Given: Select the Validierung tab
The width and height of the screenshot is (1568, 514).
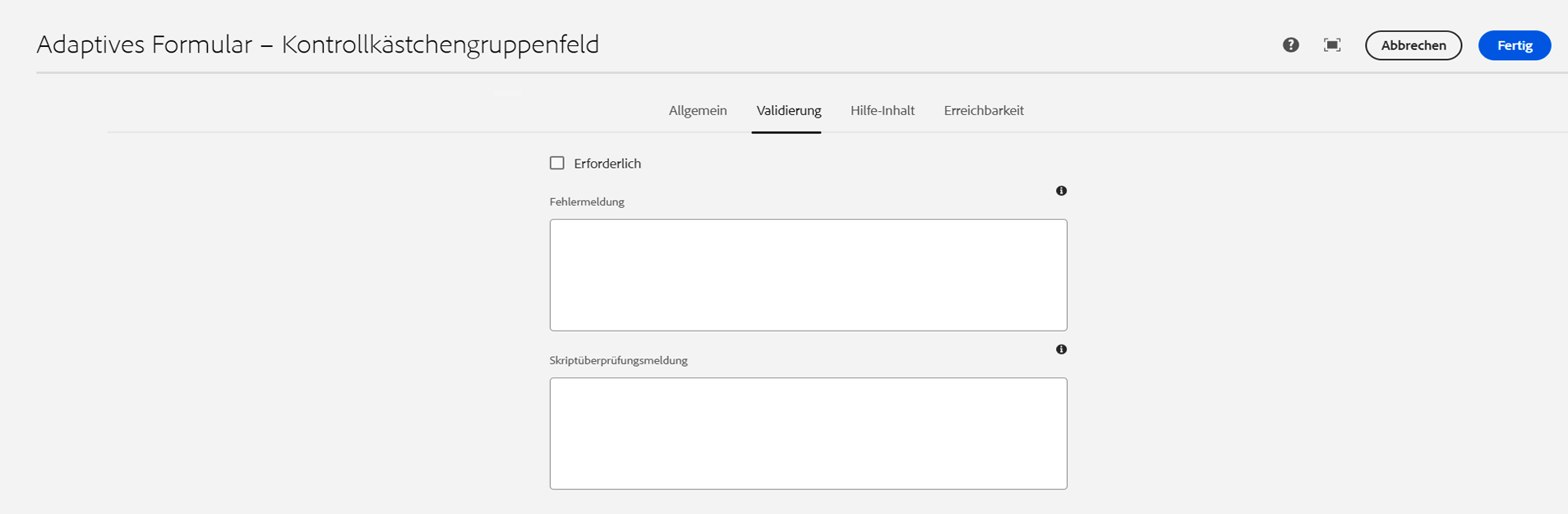Looking at the screenshot, I should 789,110.
